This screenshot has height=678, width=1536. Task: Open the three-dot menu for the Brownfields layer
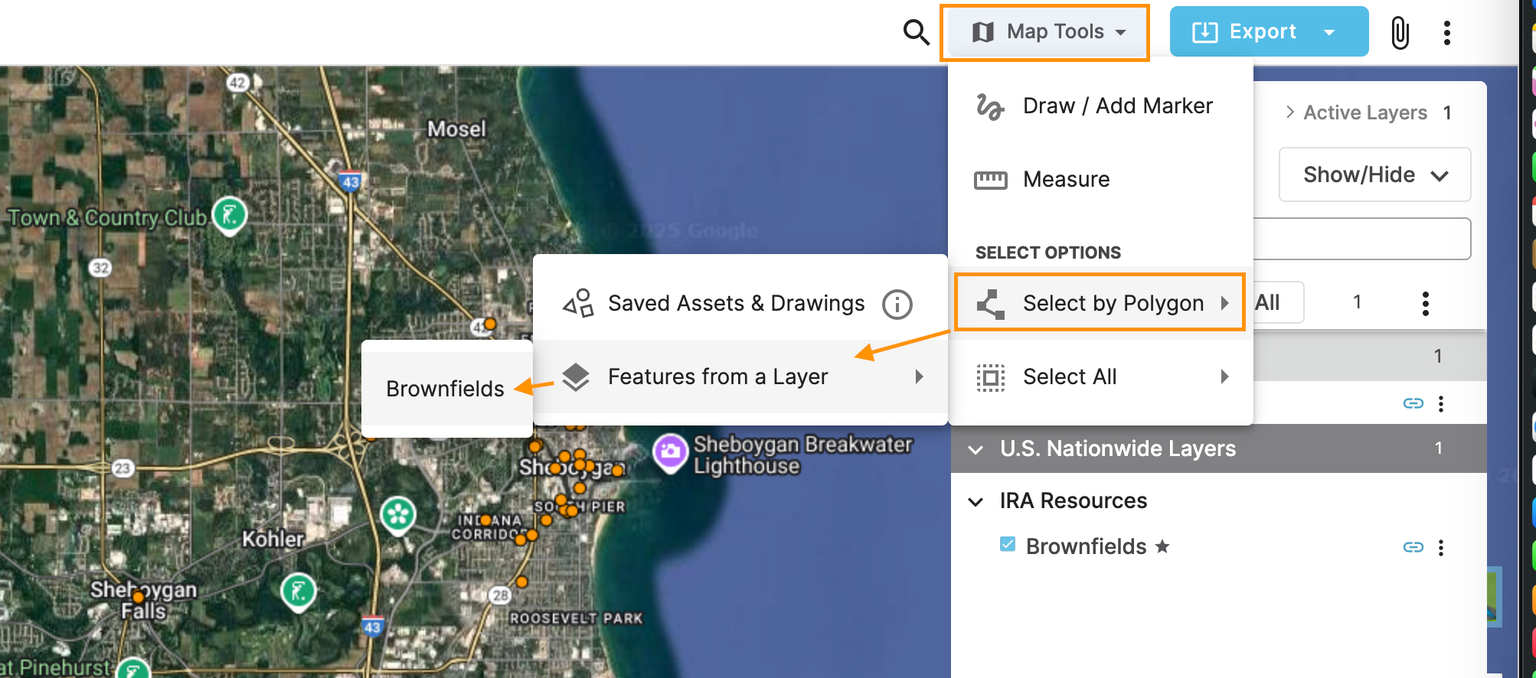click(1441, 547)
